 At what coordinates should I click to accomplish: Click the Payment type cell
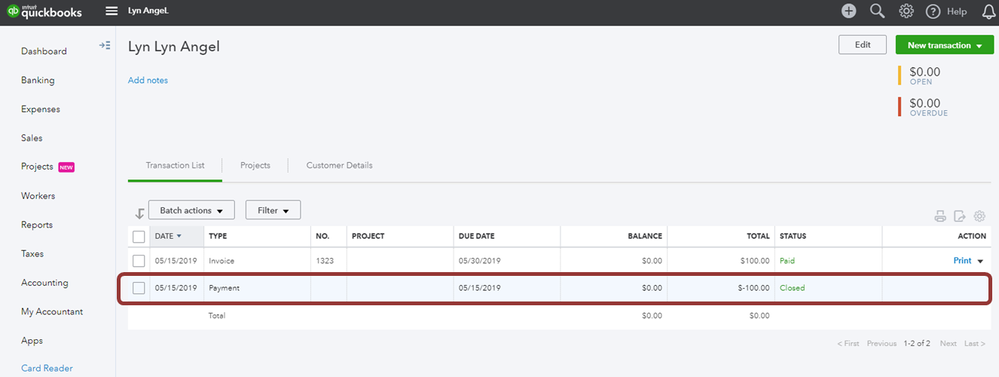coord(224,288)
